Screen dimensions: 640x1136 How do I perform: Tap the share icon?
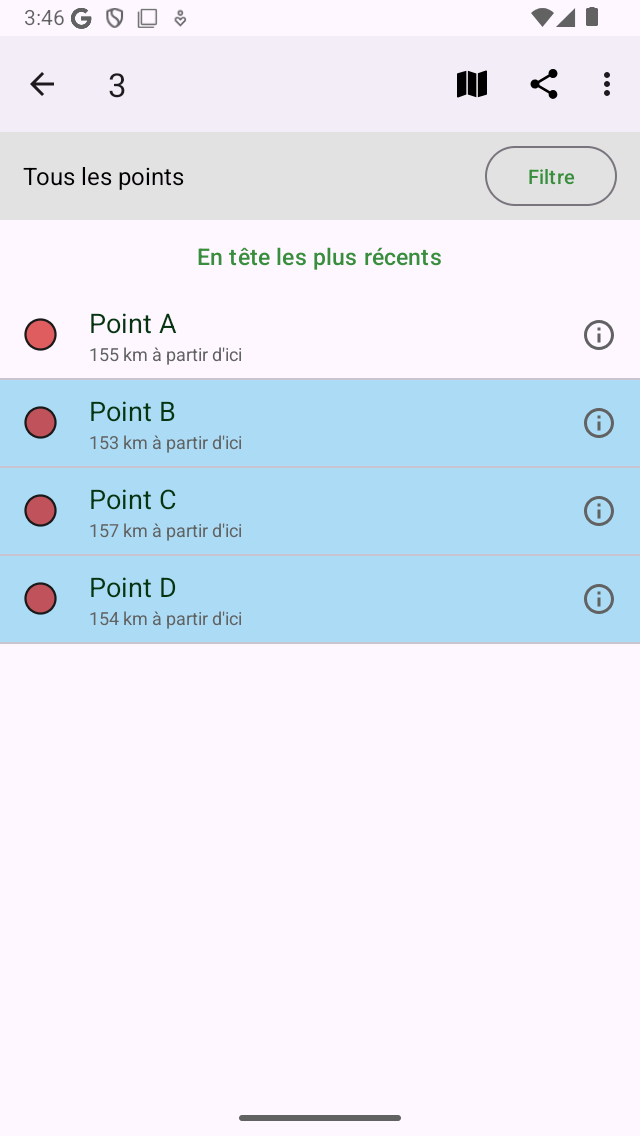tap(544, 85)
